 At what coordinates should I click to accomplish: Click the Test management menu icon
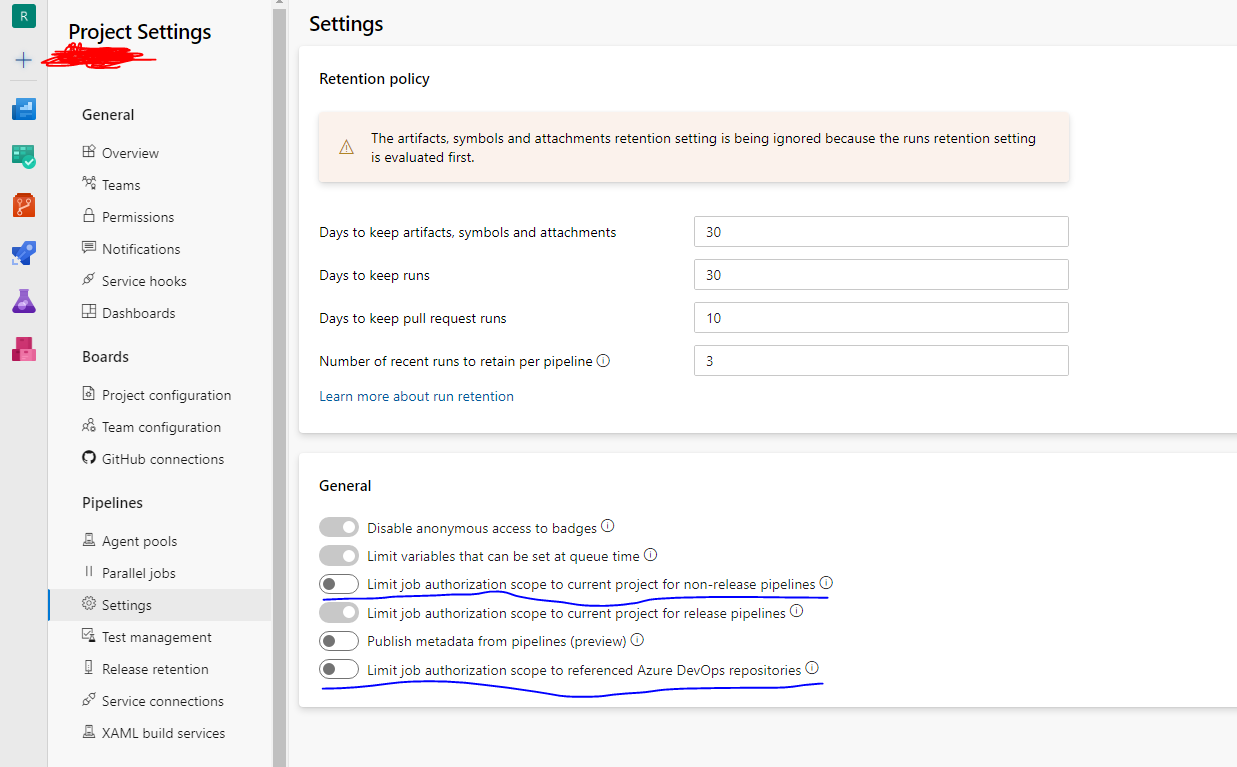click(89, 636)
